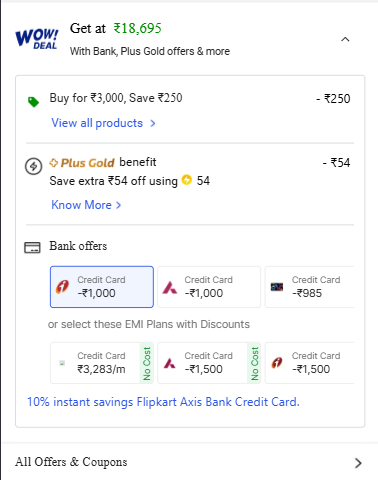
Task: Select Axis Credit Card -₹1,000 offer
Action: 209,287
